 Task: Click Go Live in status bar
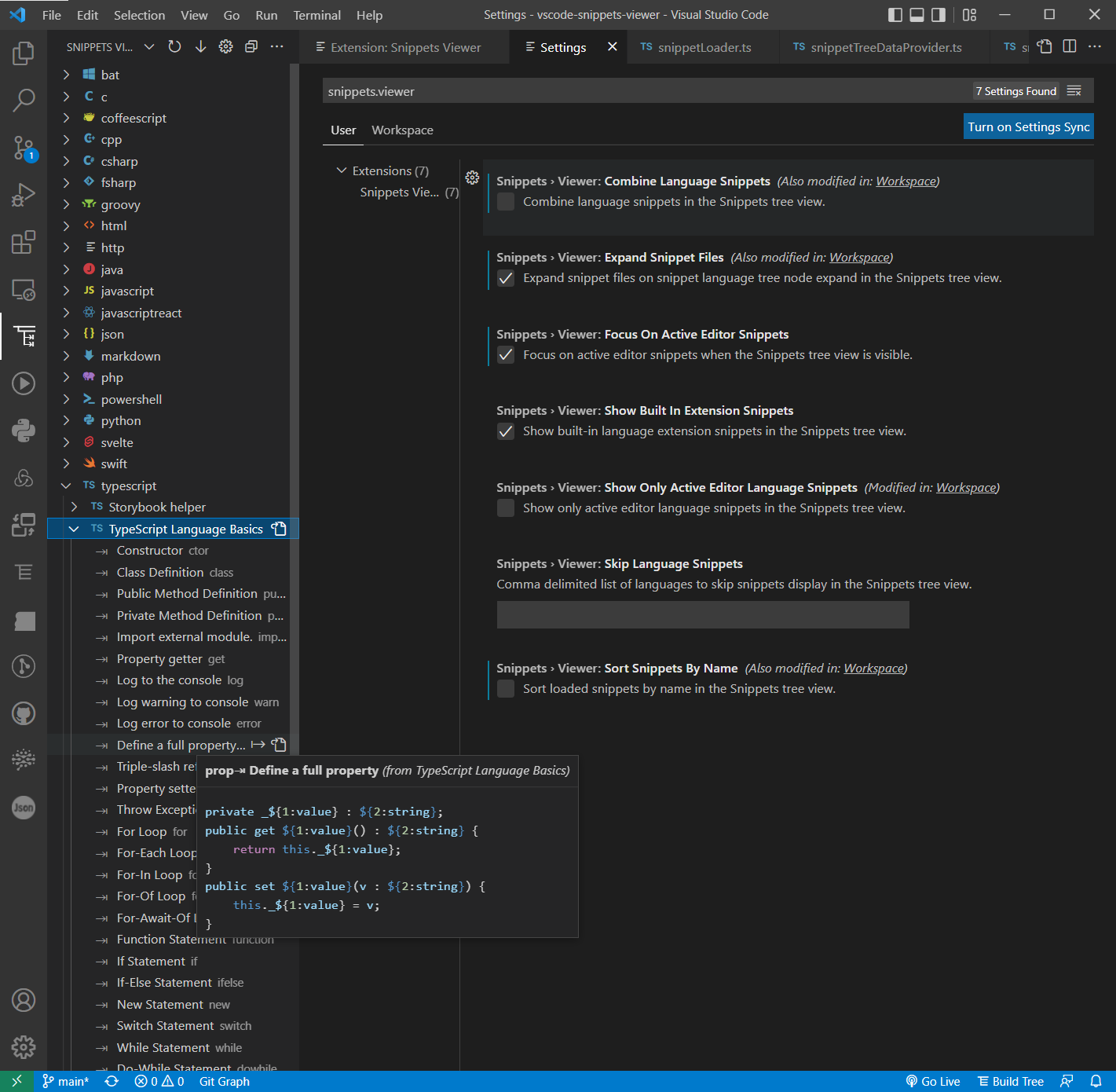(x=933, y=1082)
